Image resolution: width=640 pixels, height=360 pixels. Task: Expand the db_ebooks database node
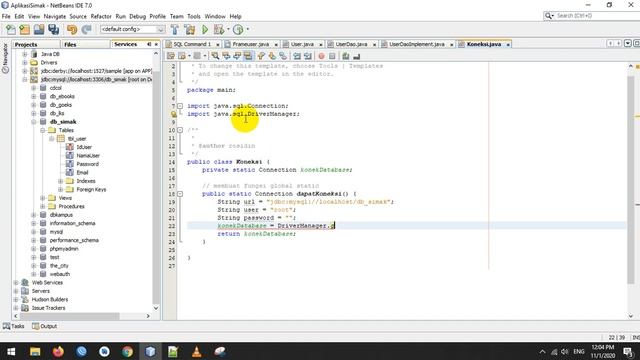pos(34,96)
